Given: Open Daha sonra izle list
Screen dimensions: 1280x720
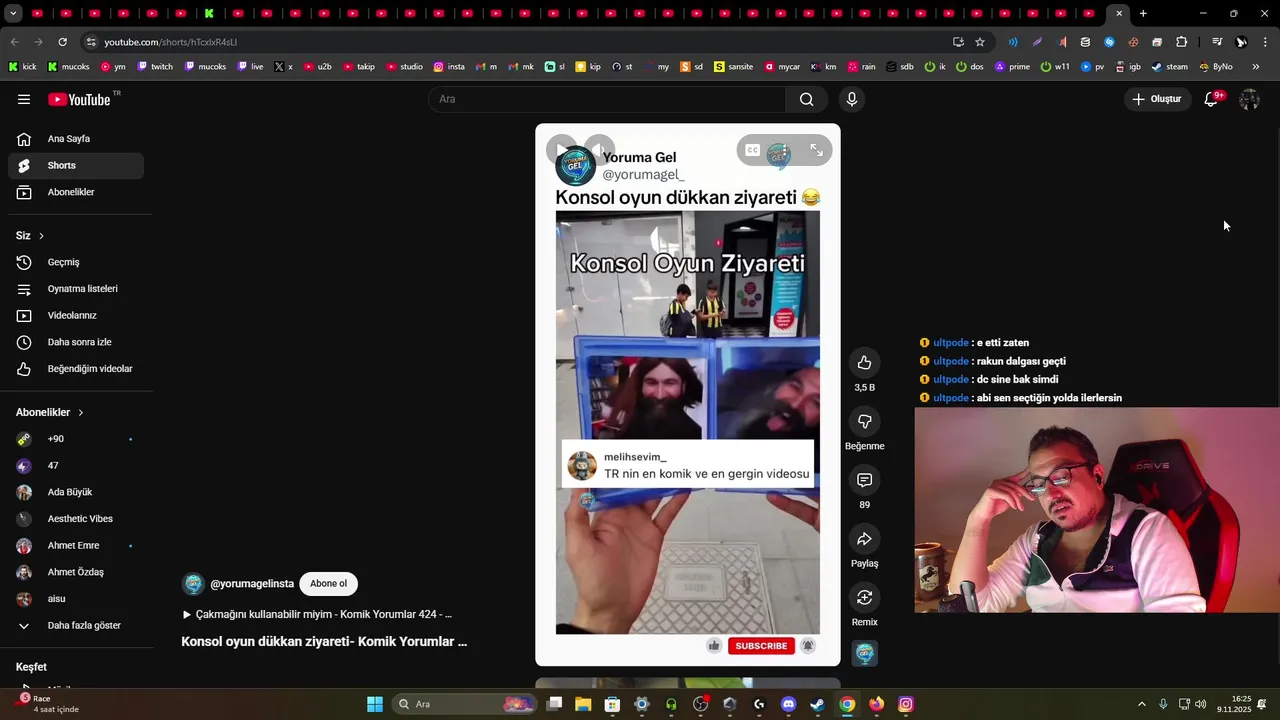Looking at the screenshot, I should [x=76, y=342].
